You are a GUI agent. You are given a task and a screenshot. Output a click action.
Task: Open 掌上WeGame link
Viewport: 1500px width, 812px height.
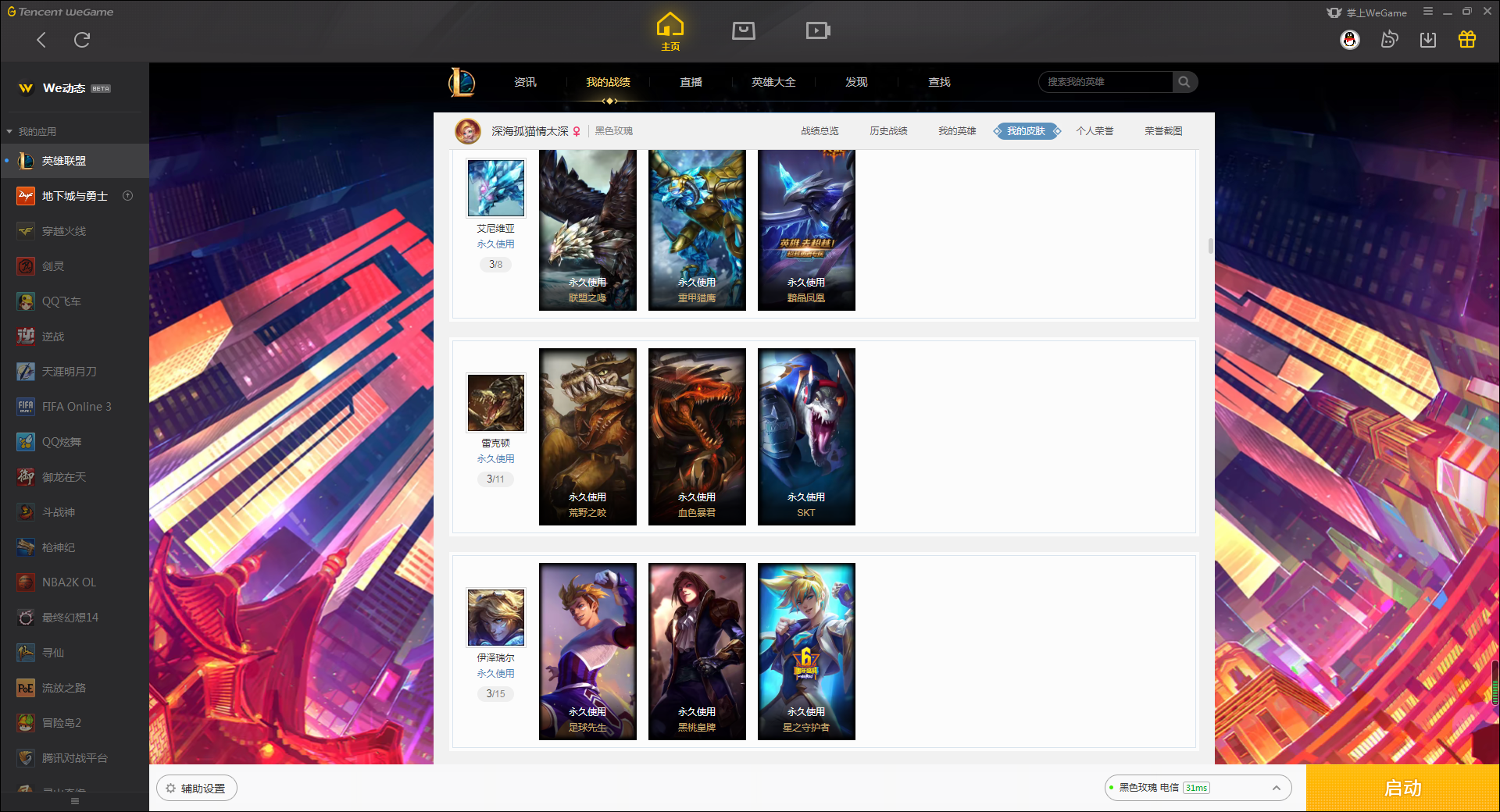(1367, 12)
